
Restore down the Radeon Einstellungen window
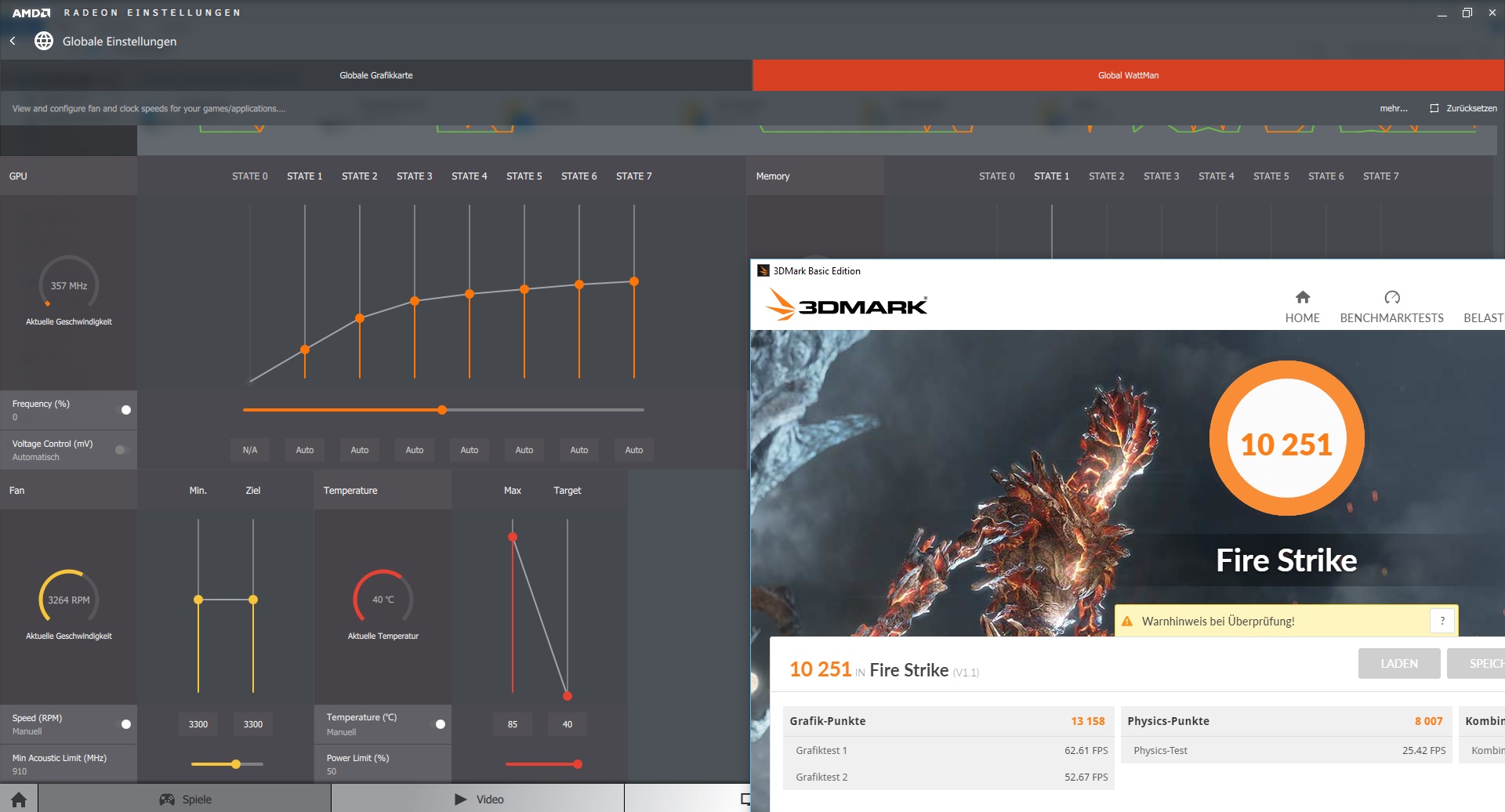pos(1467,13)
